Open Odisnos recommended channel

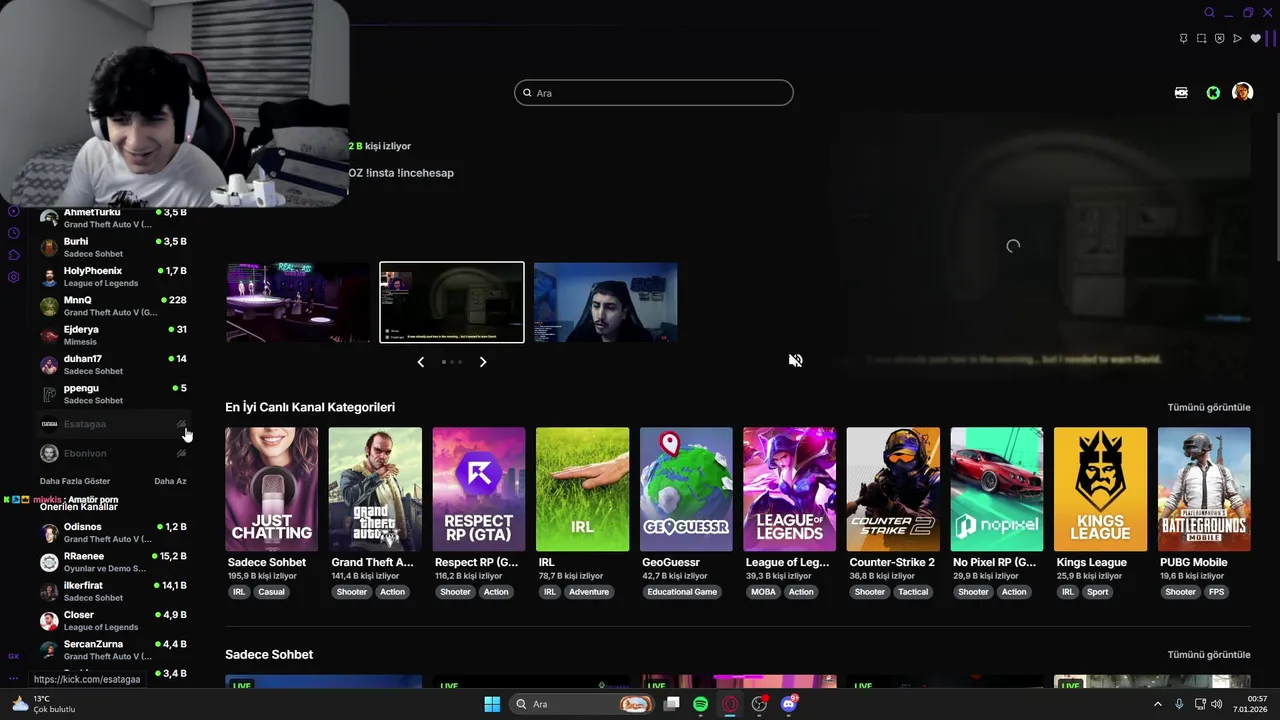click(x=113, y=532)
